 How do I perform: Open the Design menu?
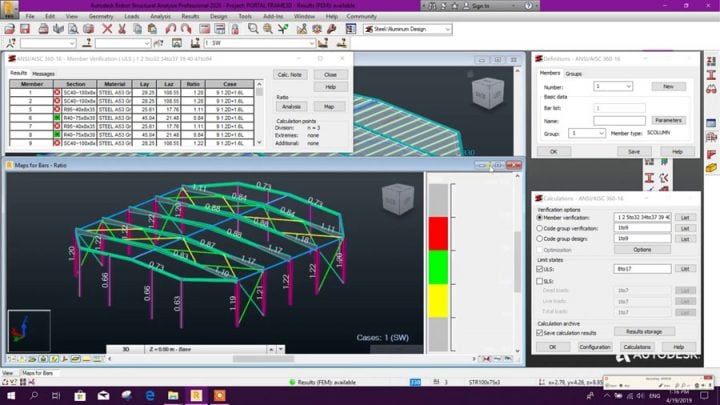point(219,17)
